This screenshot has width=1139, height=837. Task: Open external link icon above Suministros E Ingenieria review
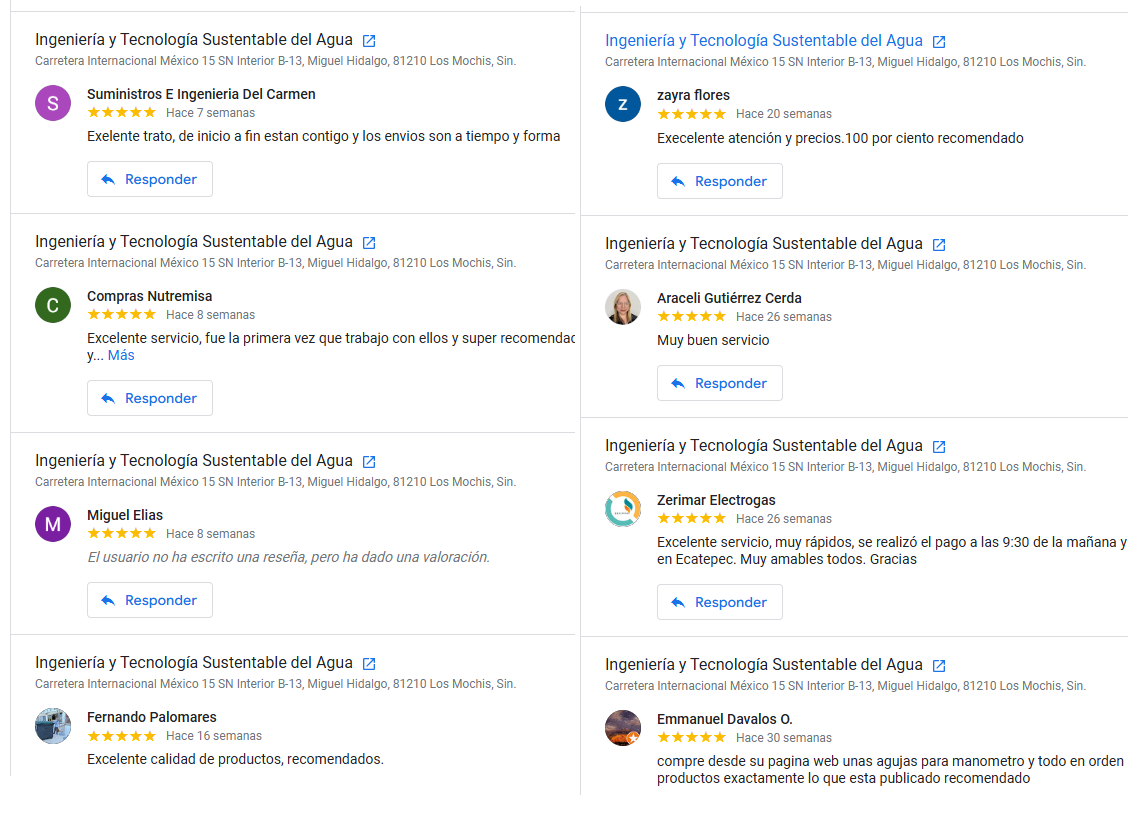[x=369, y=41]
